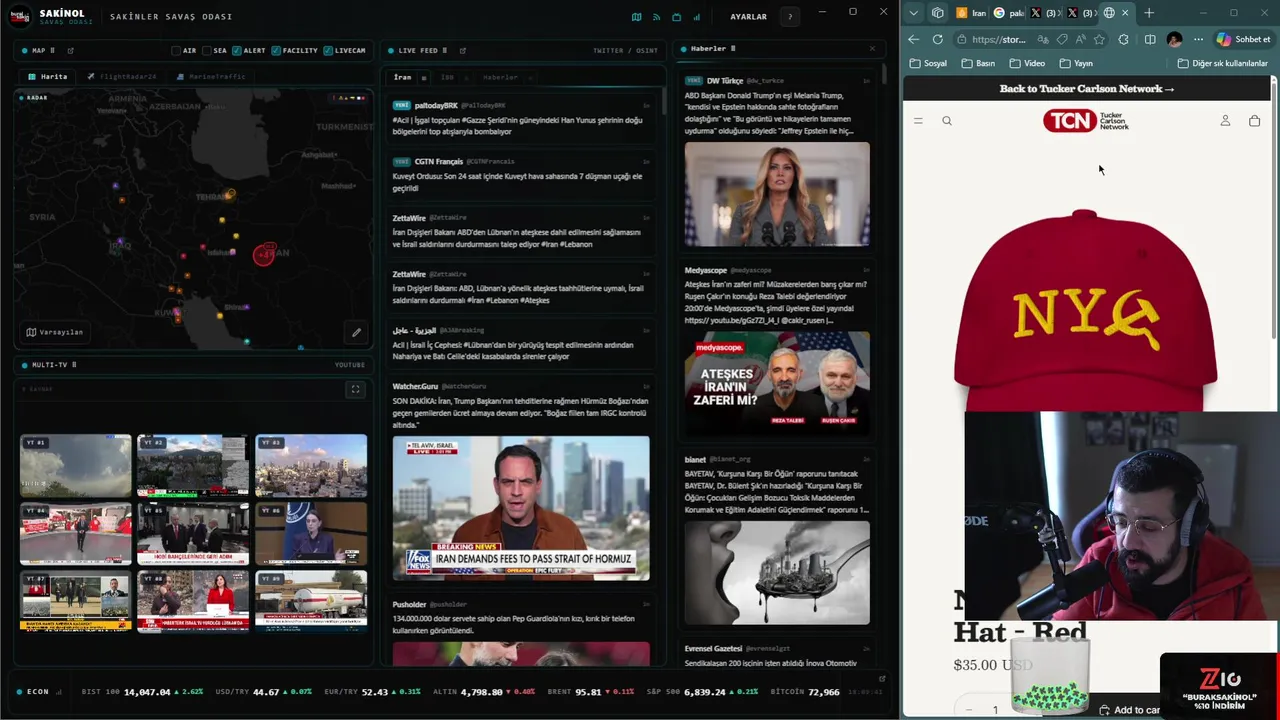The height and width of the screenshot is (720, 1280).
Task: Pop out the LIVE FEED panel
Action: pos(462,50)
